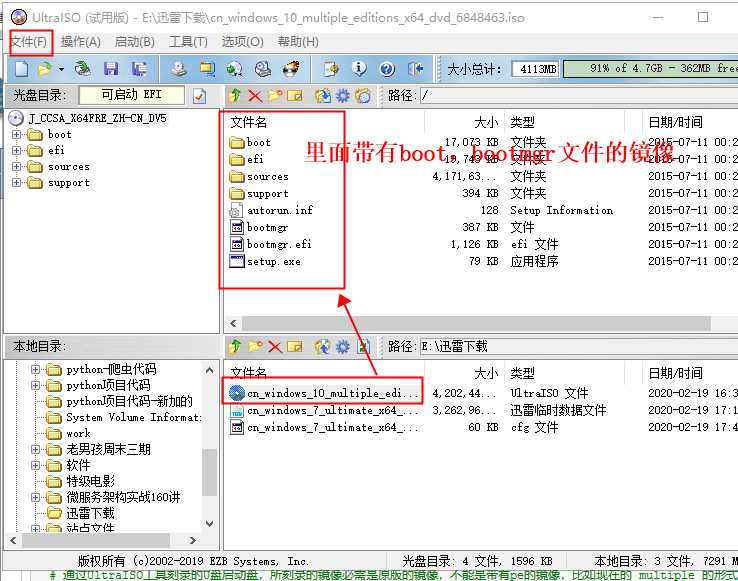
Task: Open the 操作(A) menu
Action: tap(80, 42)
